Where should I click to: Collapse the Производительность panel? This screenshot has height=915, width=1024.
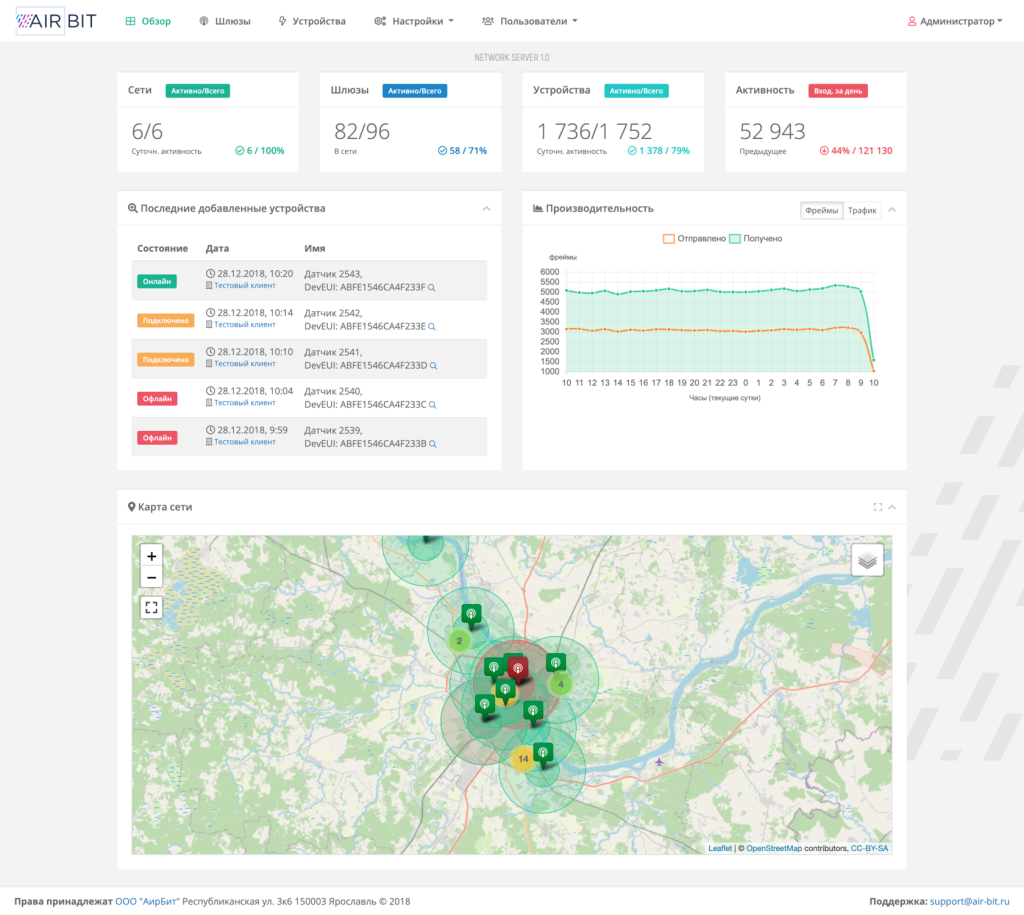tap(892, 210)
